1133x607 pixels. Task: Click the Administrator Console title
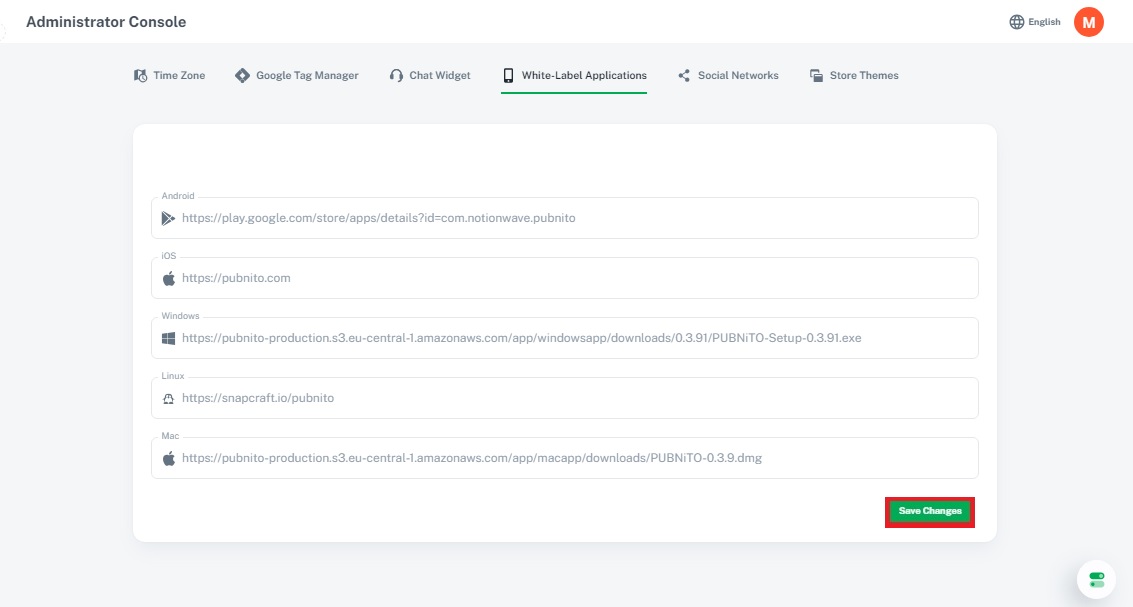click(106, 22)
